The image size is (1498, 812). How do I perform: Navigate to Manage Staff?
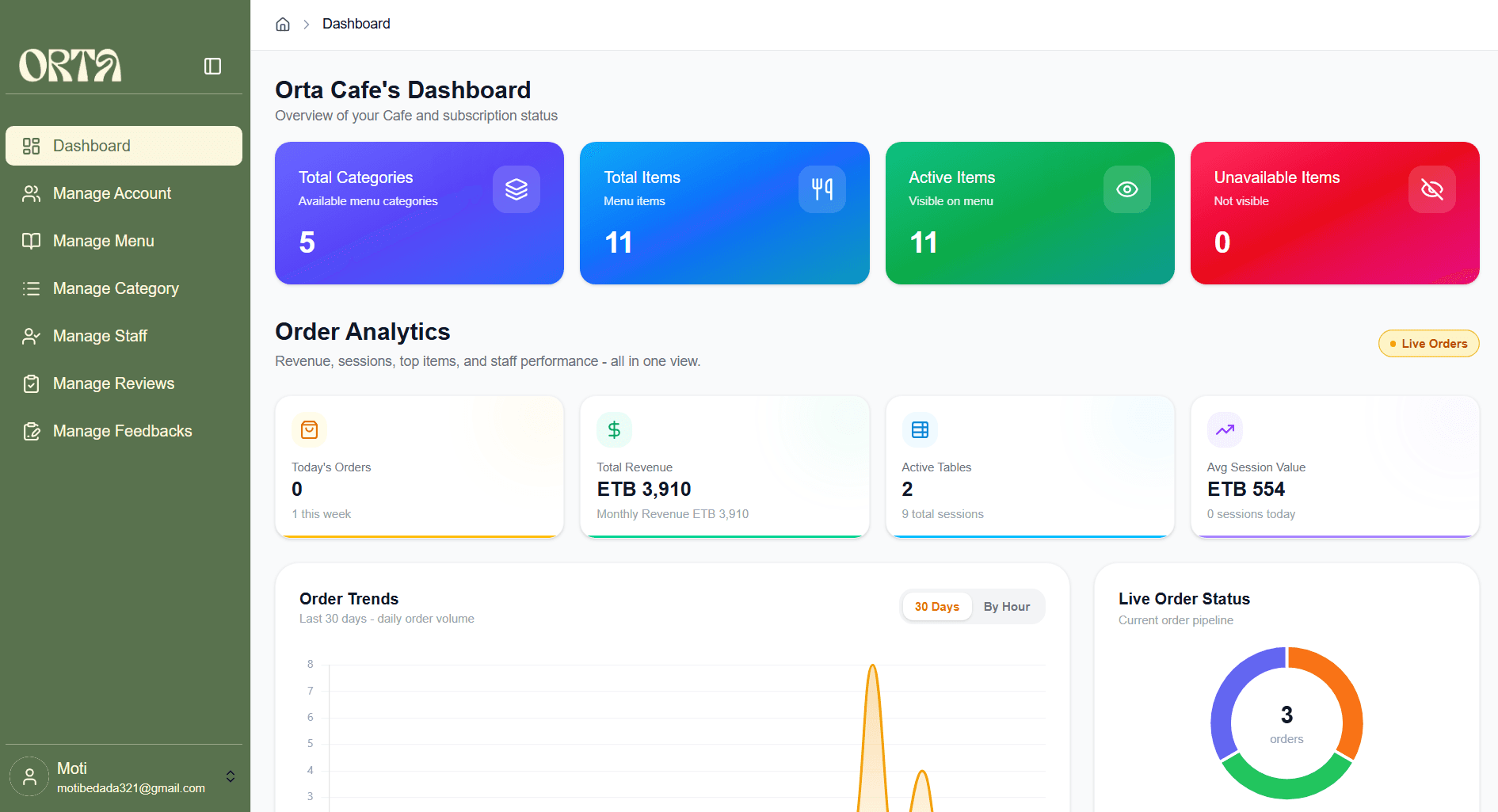[x=124, y=336]
